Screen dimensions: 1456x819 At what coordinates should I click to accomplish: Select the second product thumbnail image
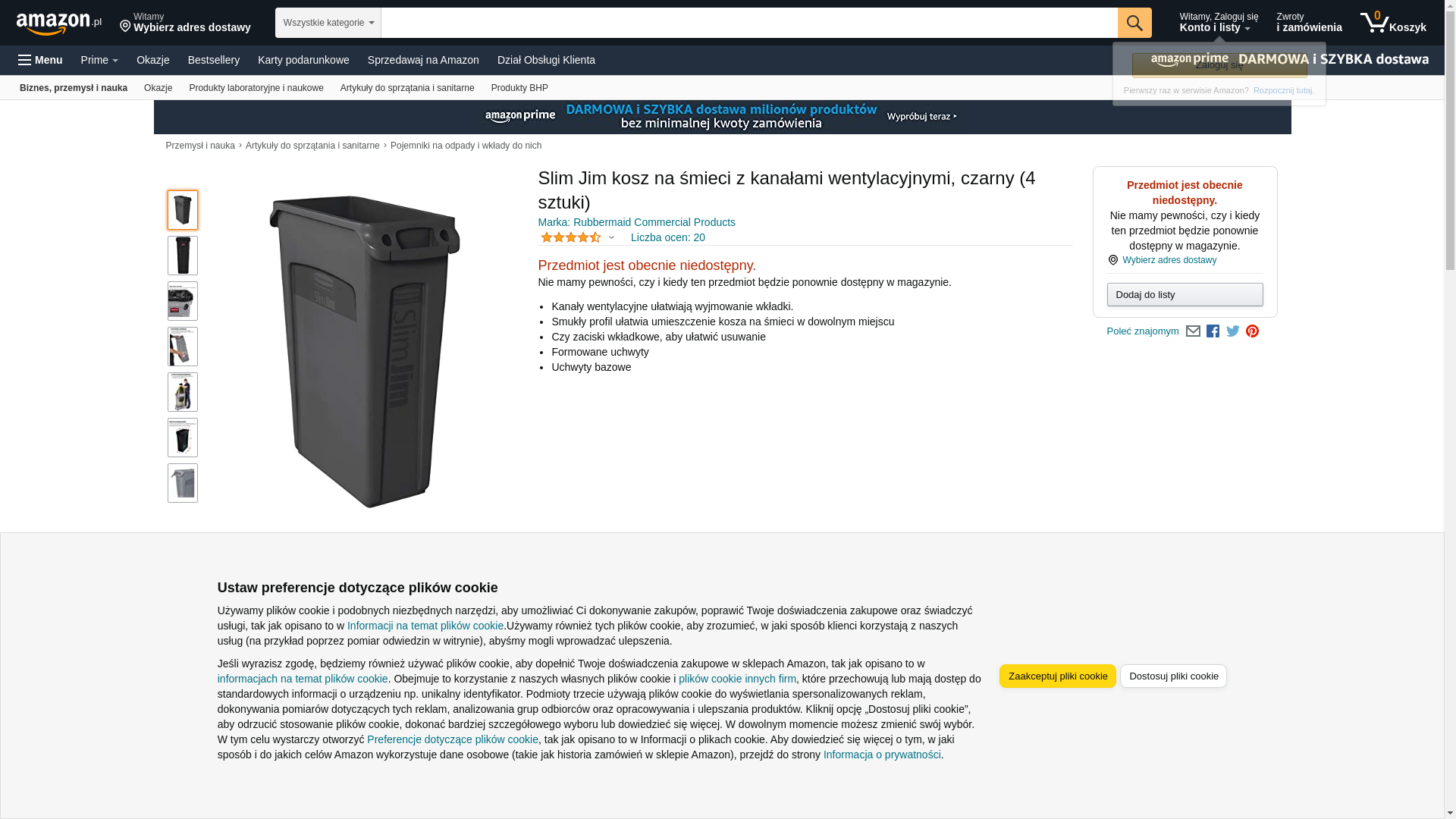coord(183,256)
